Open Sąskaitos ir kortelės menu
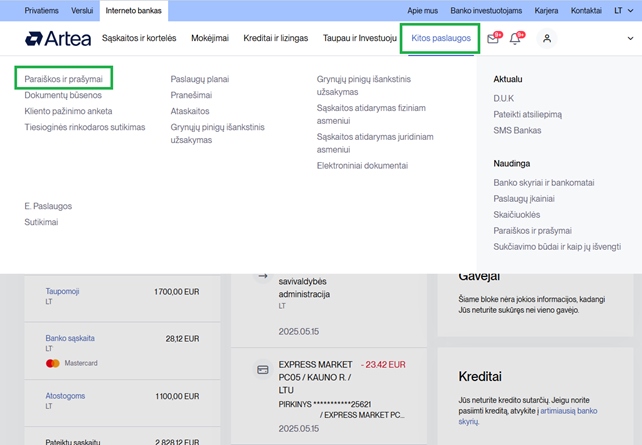 pos(139,38)
